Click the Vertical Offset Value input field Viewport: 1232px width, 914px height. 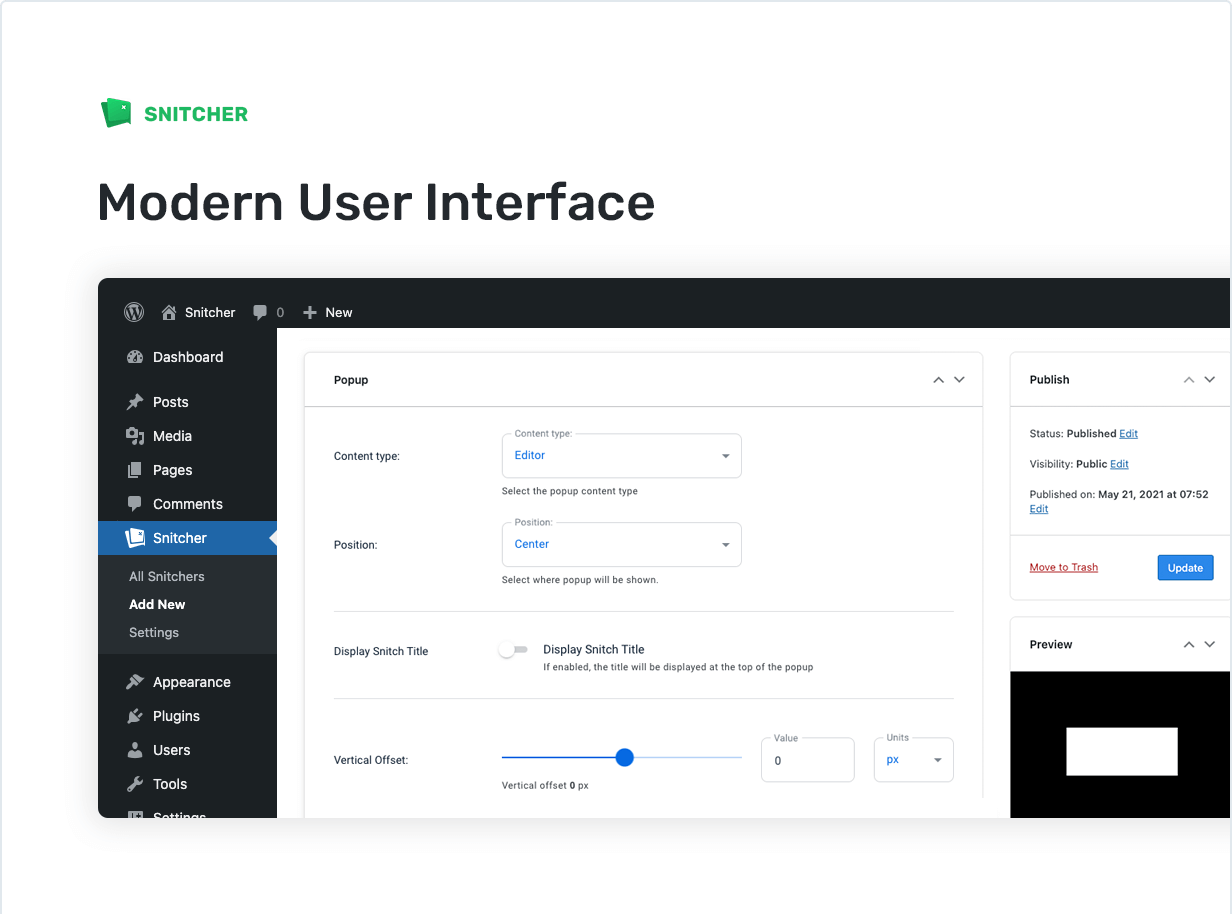pyautogui.click(x=808, y=759)
